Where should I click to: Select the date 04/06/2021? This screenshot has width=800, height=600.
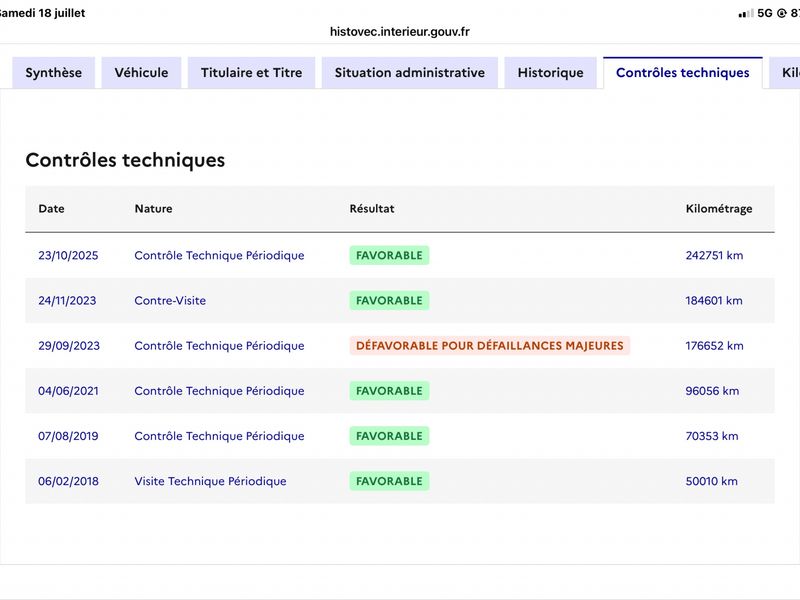click(68, 391)
